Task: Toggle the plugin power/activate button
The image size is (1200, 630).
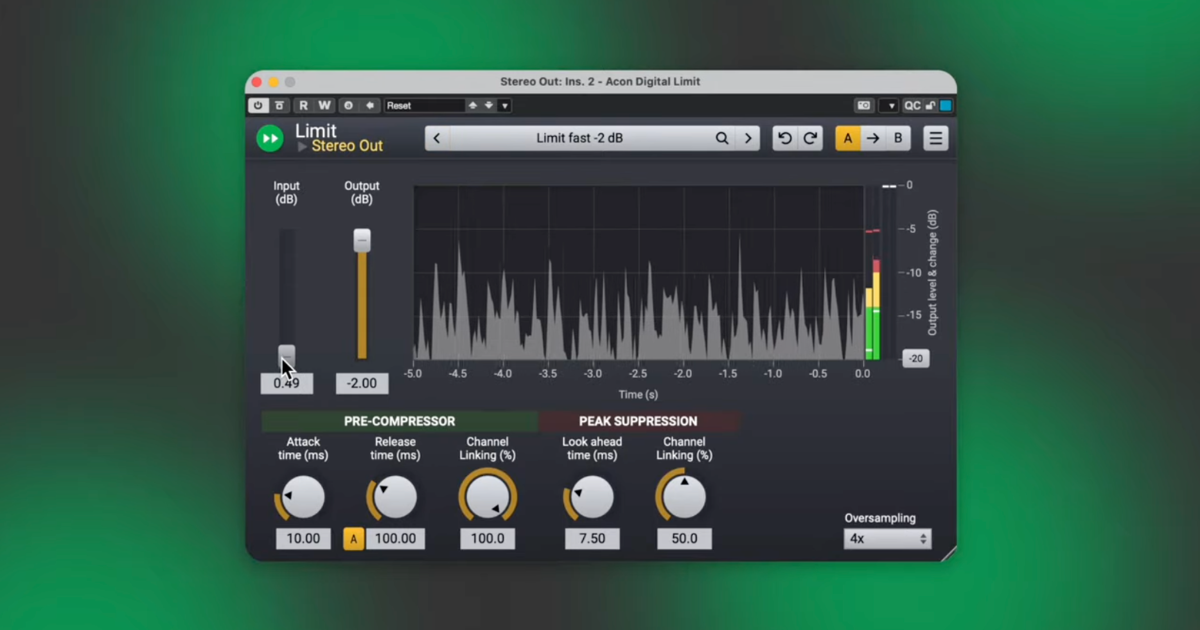Action: point(258,105)
